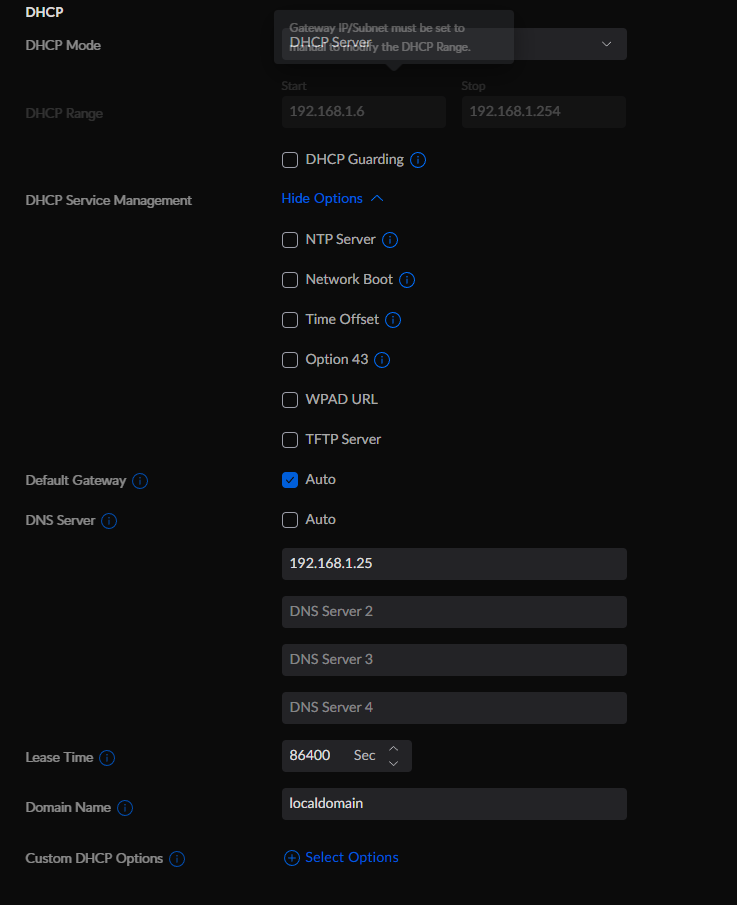Open the Custom DHCP Options info icon
This screenshot has width=737, height=905.
click(177, 859)
